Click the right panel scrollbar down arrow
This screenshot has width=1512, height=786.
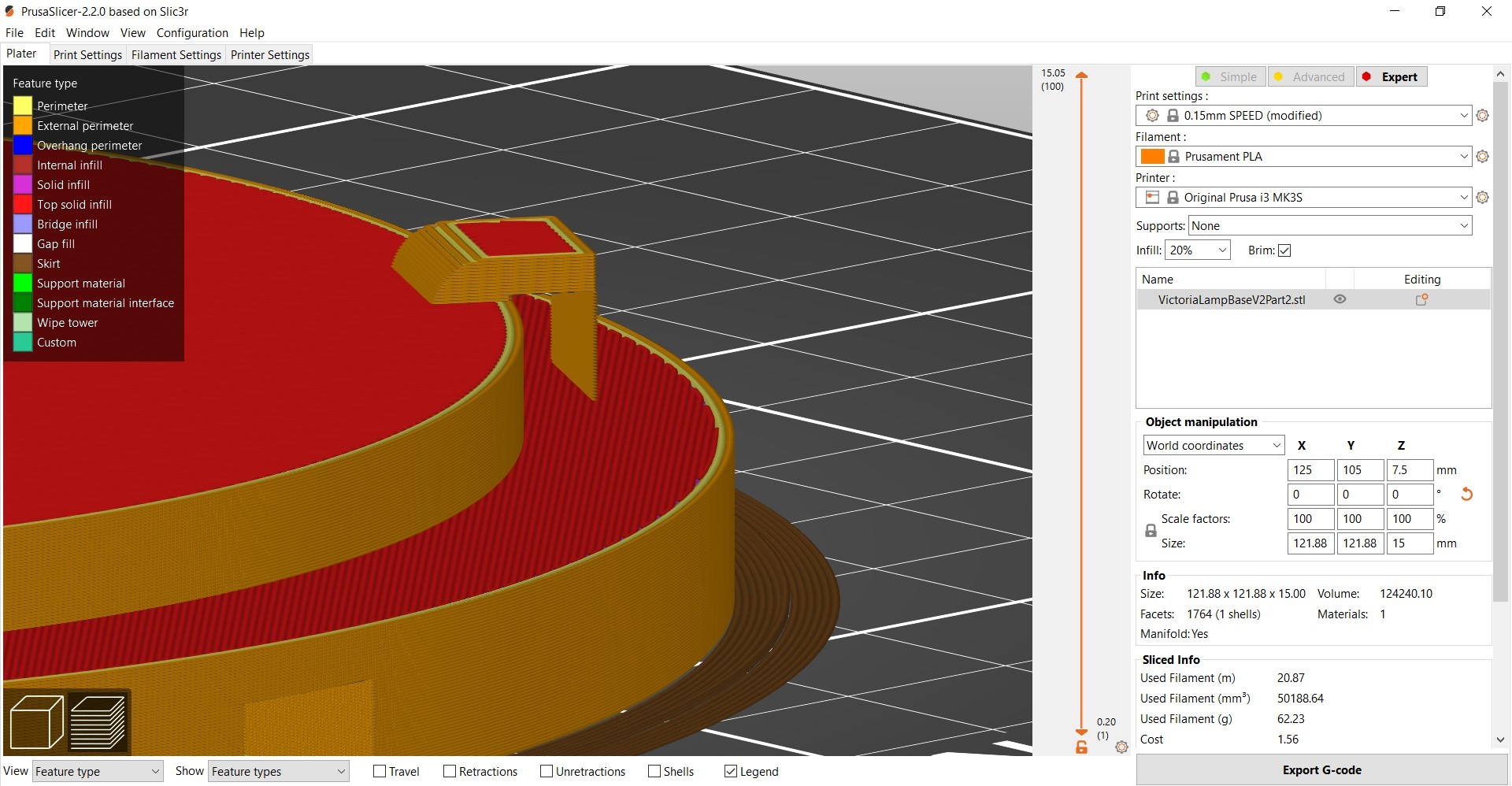pyautogui.click(x=1500, y=740)
